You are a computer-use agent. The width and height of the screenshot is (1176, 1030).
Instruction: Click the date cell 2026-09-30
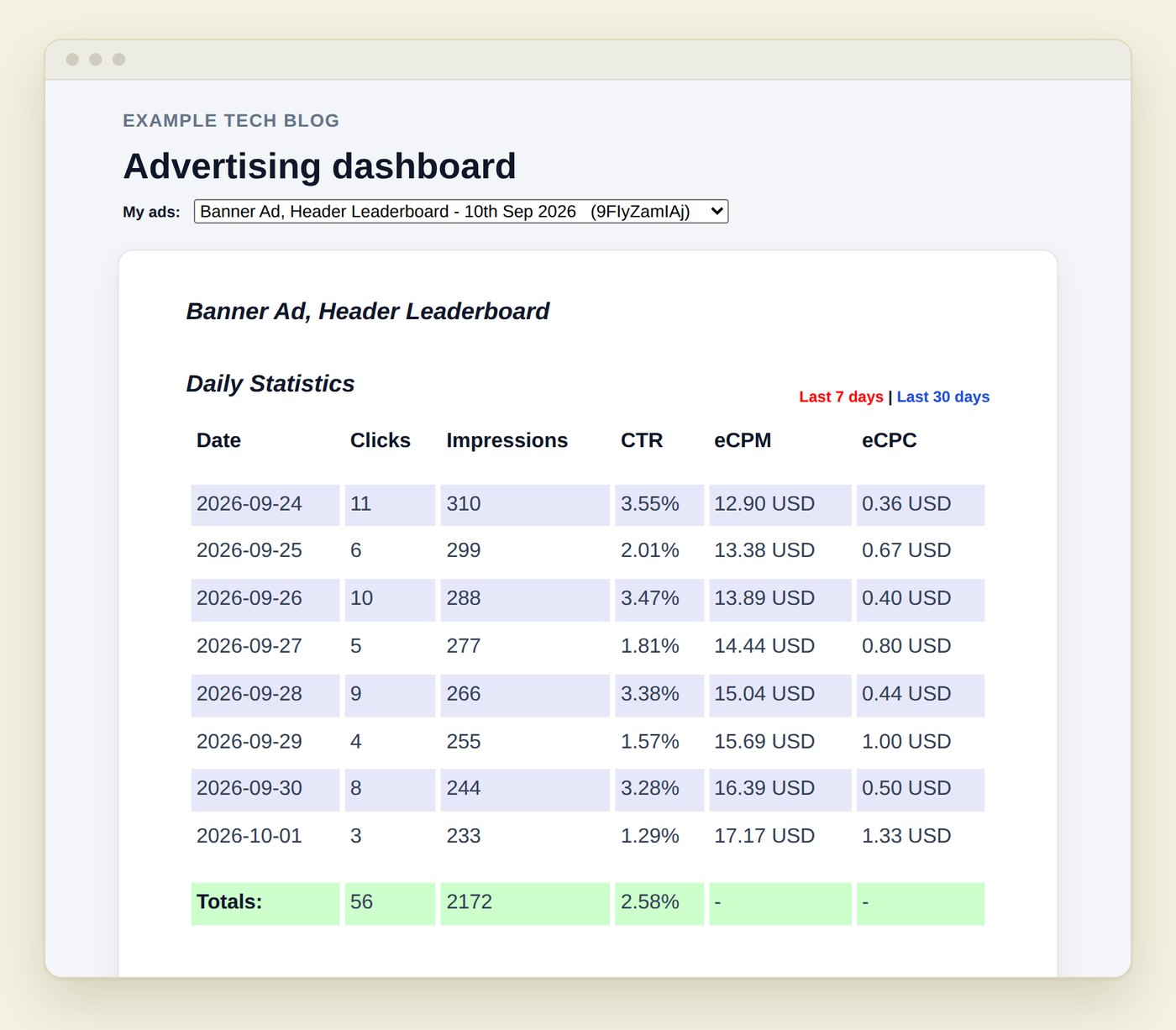[265, 790]
